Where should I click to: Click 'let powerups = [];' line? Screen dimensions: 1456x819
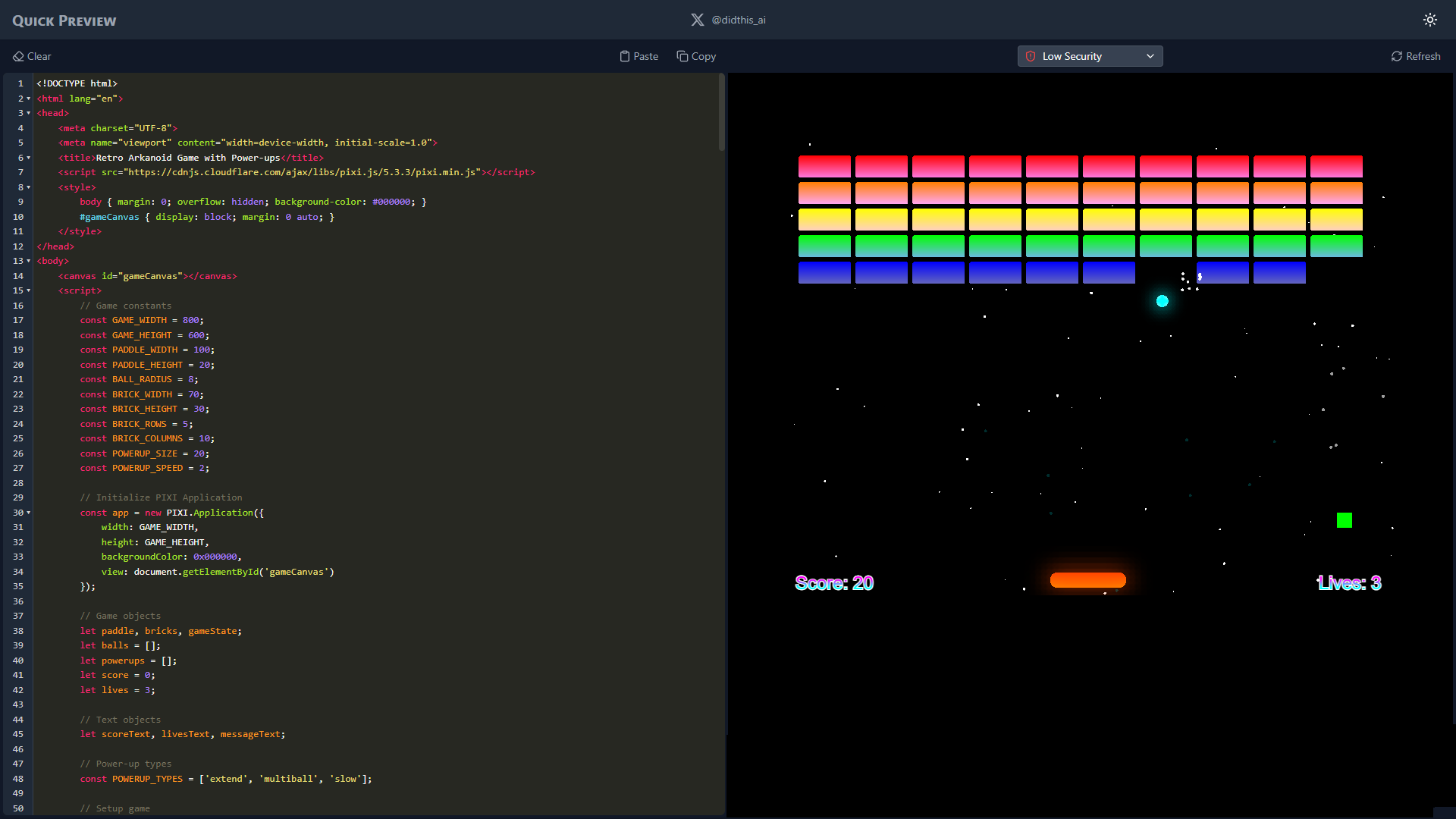[x=129, y=661]
